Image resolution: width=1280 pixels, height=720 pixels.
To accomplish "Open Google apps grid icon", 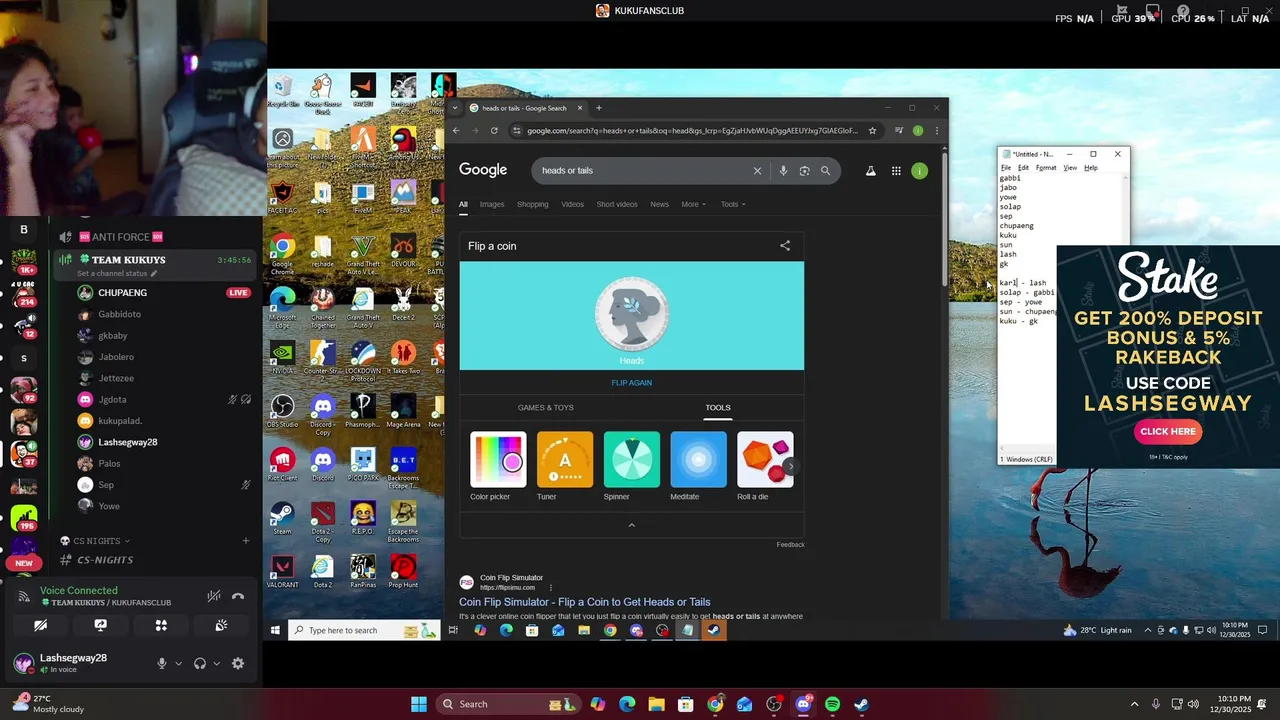I will (896, 171).
